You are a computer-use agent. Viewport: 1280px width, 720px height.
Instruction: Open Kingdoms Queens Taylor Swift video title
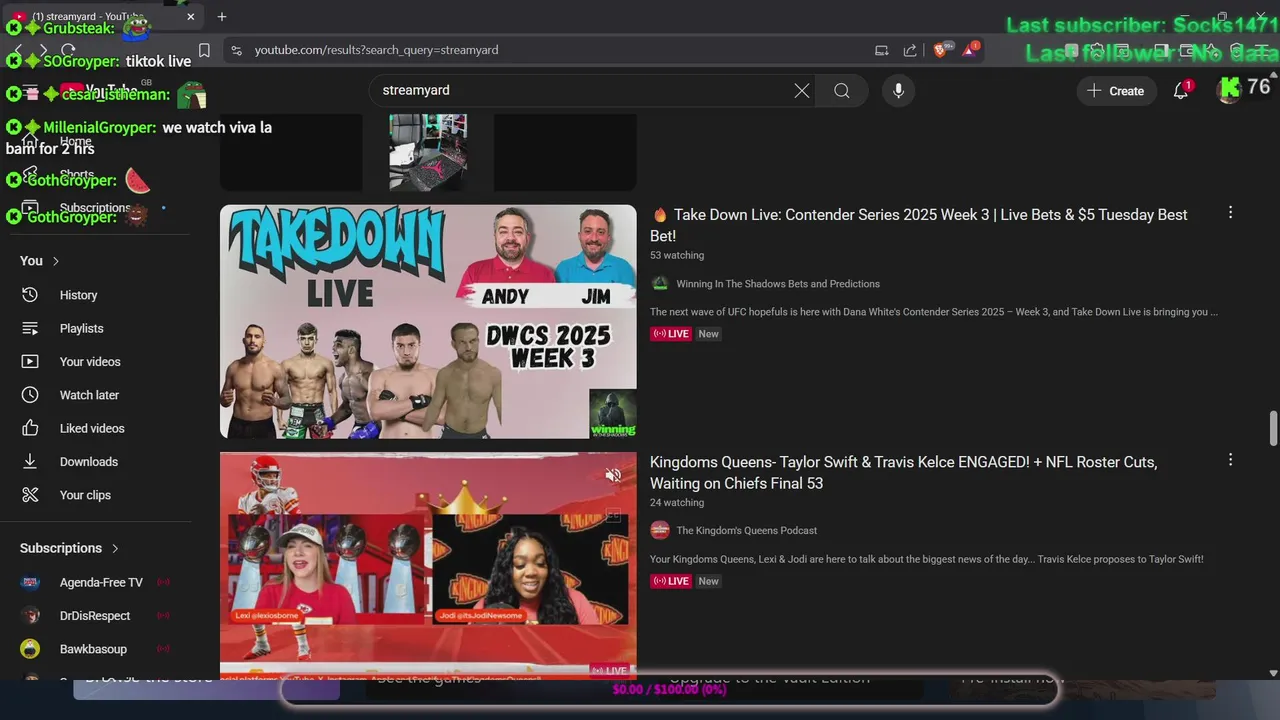(x=904, y=473)
